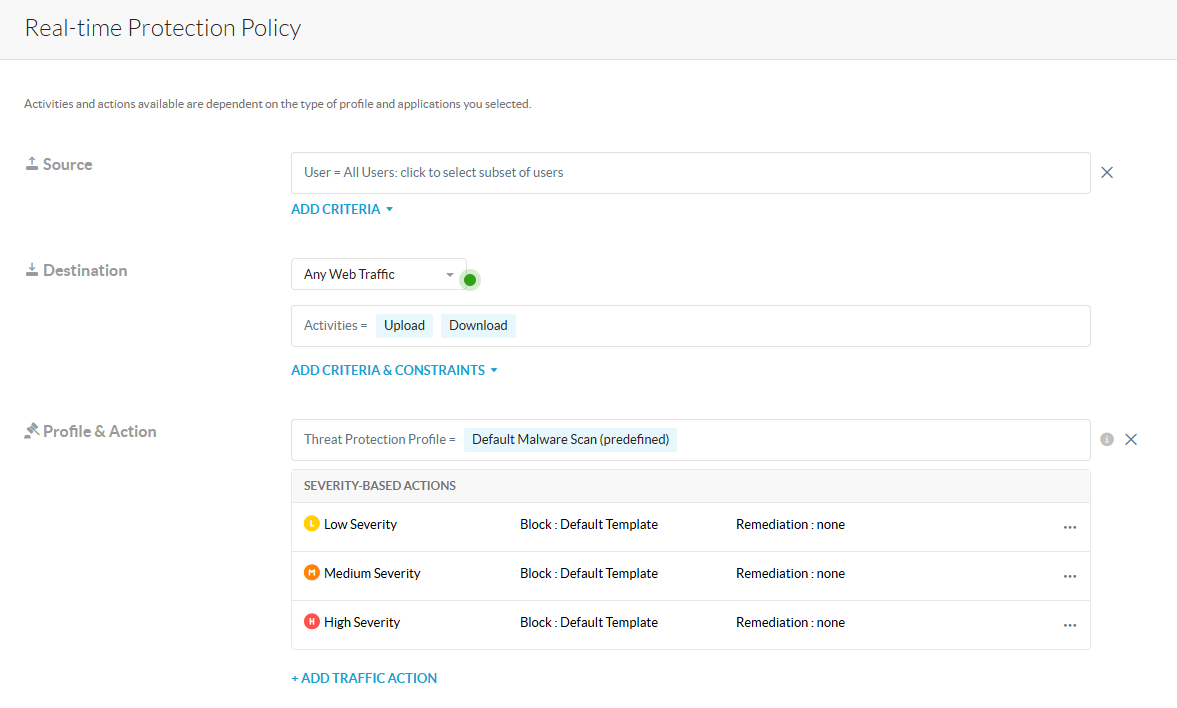1177x708 pixels.
Task: Click the User = All Users field
Action: click(x=690, y=173)
